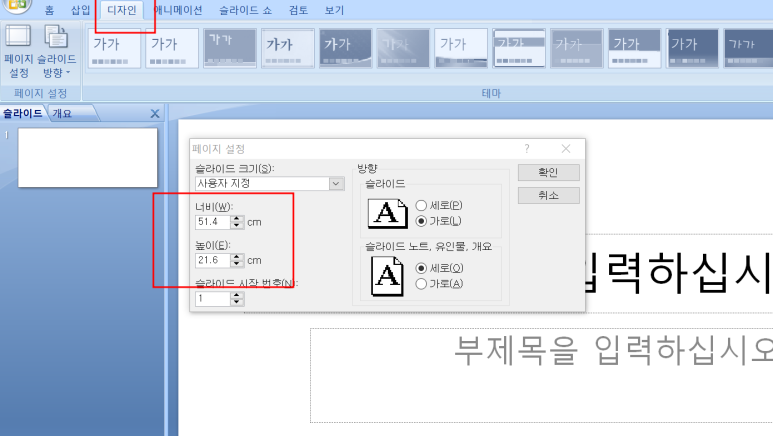
Task: Cancel dialog with 취소 button
Action: click(x=548, y=195)
